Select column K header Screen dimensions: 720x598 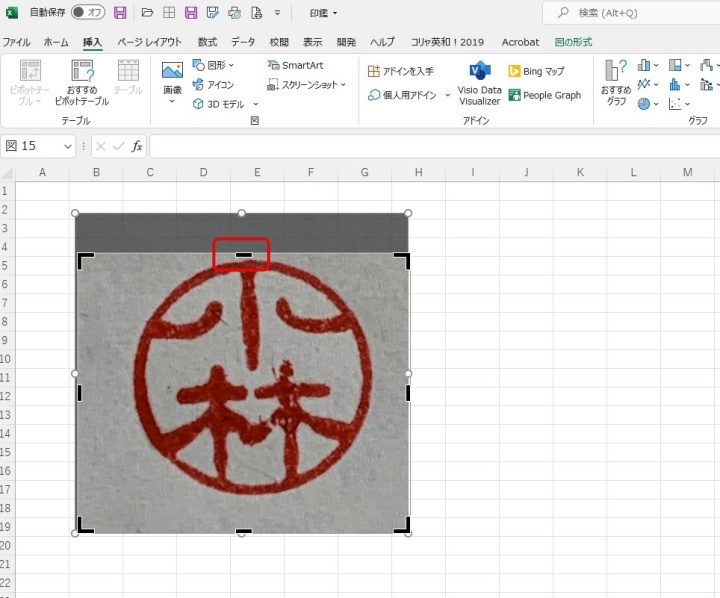click(580, 172)
